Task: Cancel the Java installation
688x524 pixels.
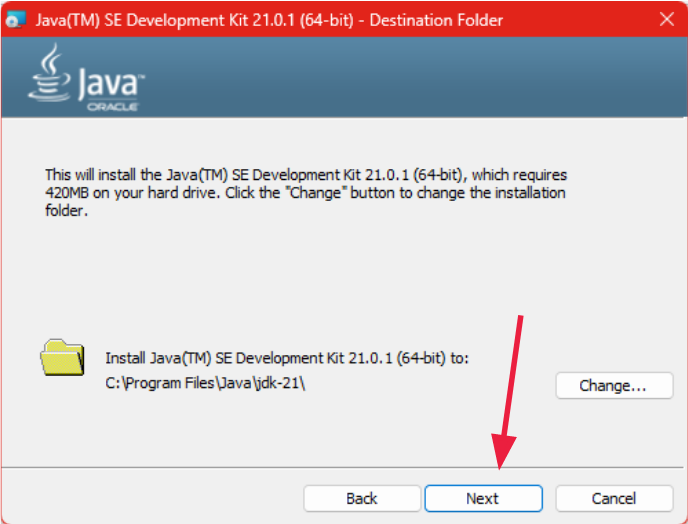Action: (x=613, y=498)
